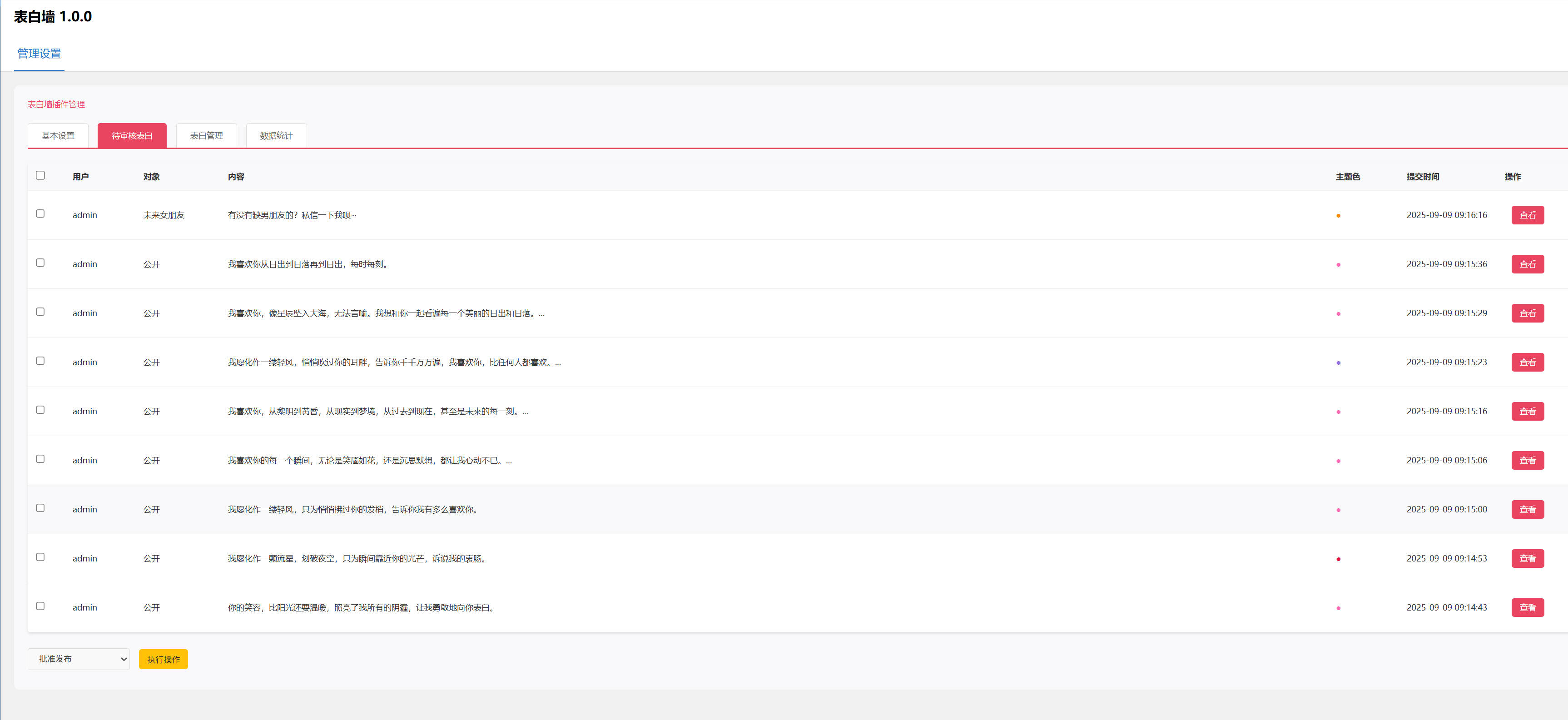
Task: Tick the select-all checkbox in table header
Action: point(40,175)
